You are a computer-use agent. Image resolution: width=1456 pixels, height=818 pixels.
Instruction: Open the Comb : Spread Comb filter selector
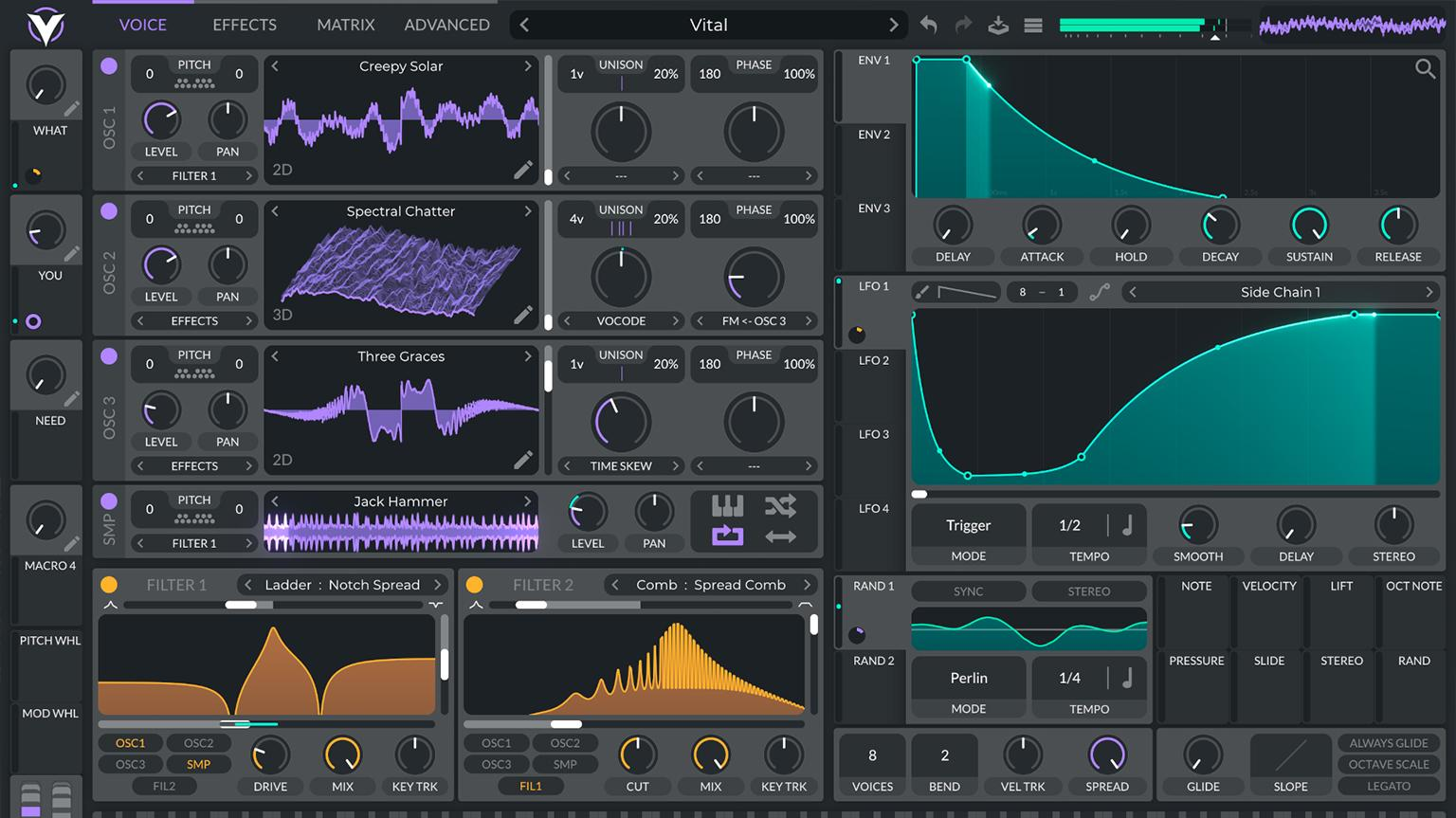tap(711, 585)
